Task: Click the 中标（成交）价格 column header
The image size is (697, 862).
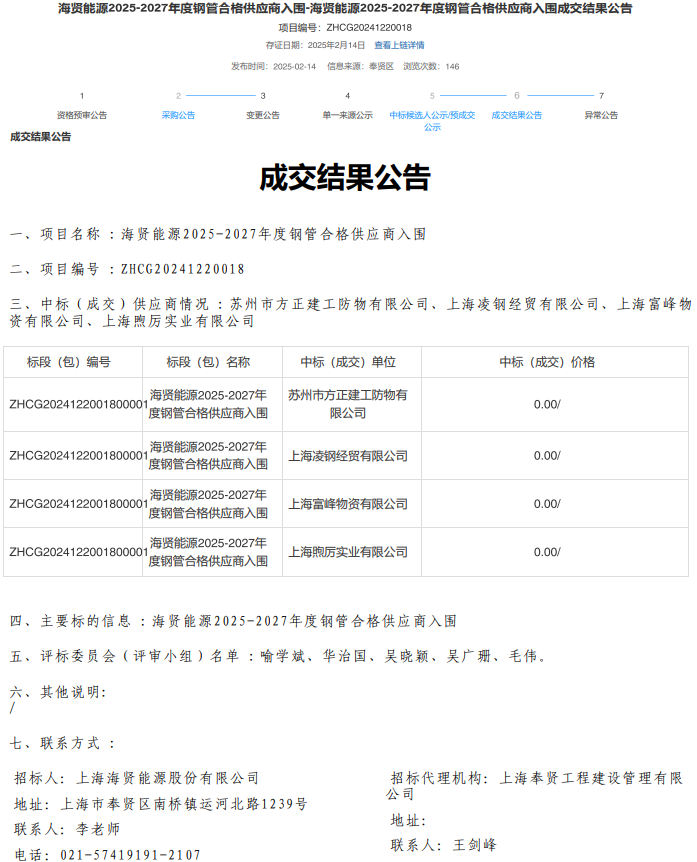Action: click(x=547, y=362)
